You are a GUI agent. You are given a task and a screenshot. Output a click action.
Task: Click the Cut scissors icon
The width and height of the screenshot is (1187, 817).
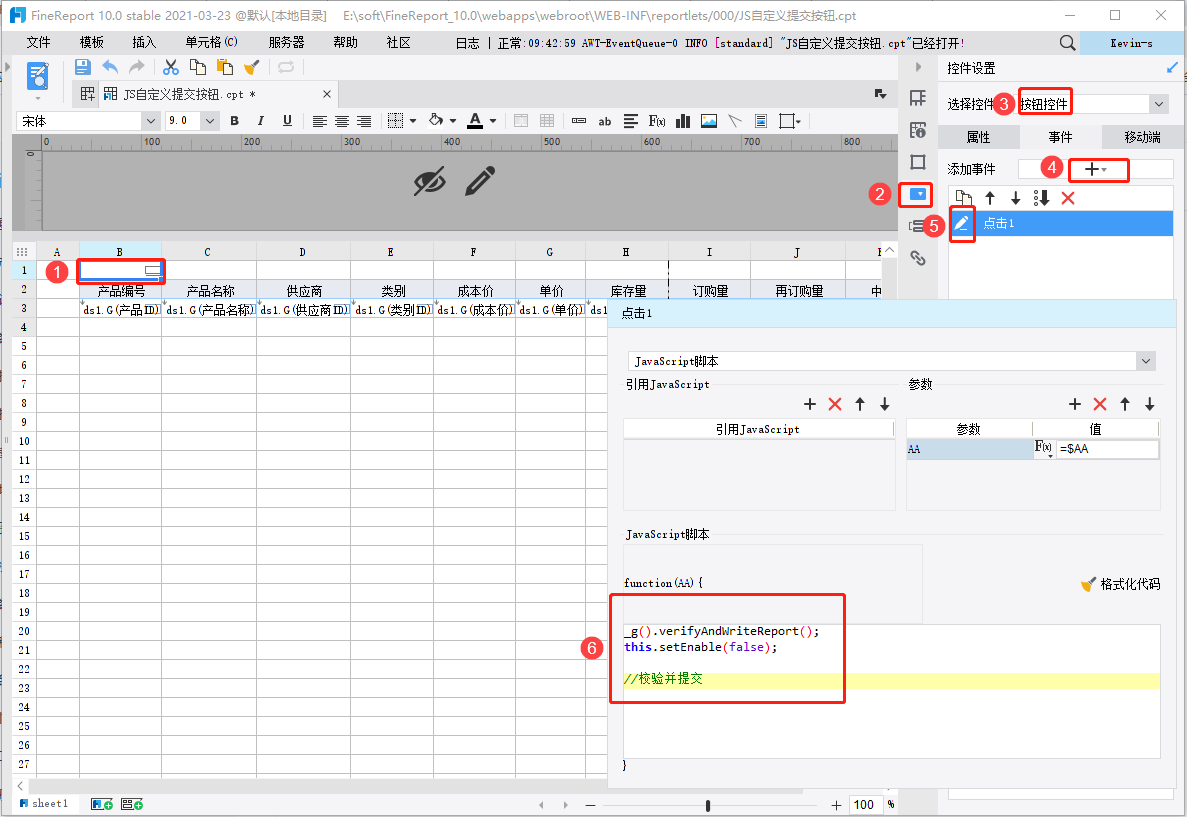click(171, 67)
